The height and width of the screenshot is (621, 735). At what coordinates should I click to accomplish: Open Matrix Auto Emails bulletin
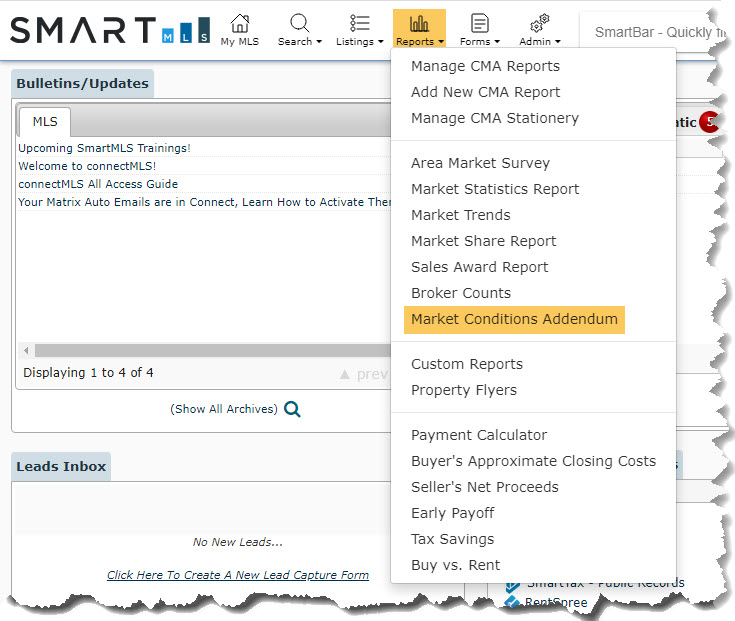[x=204, y=202]
